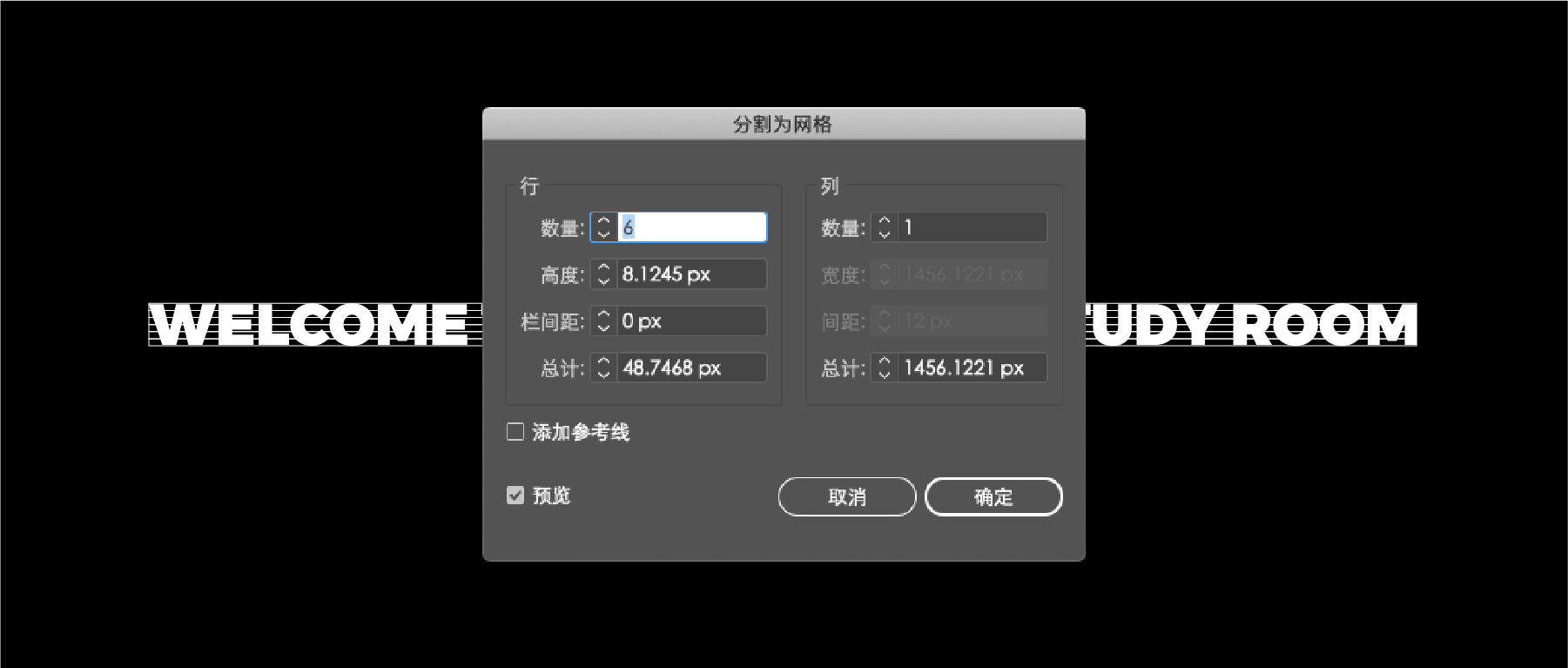Viewport: 1568px width, 668px height.
Task: Select the WELCOME text on canvas
Action: tap(311, 325)
